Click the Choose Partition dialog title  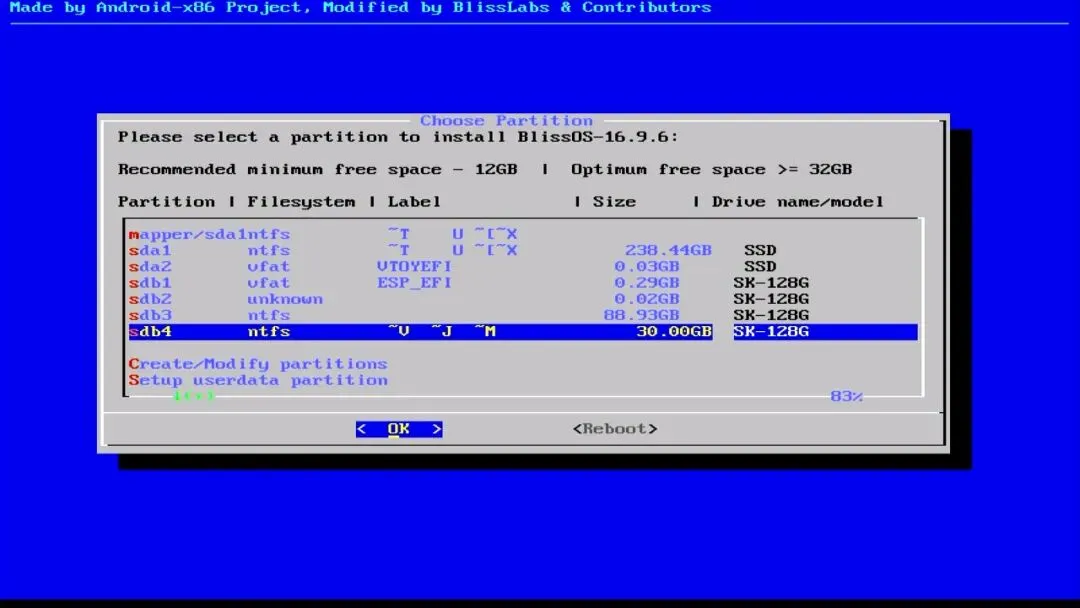point(506,120)
